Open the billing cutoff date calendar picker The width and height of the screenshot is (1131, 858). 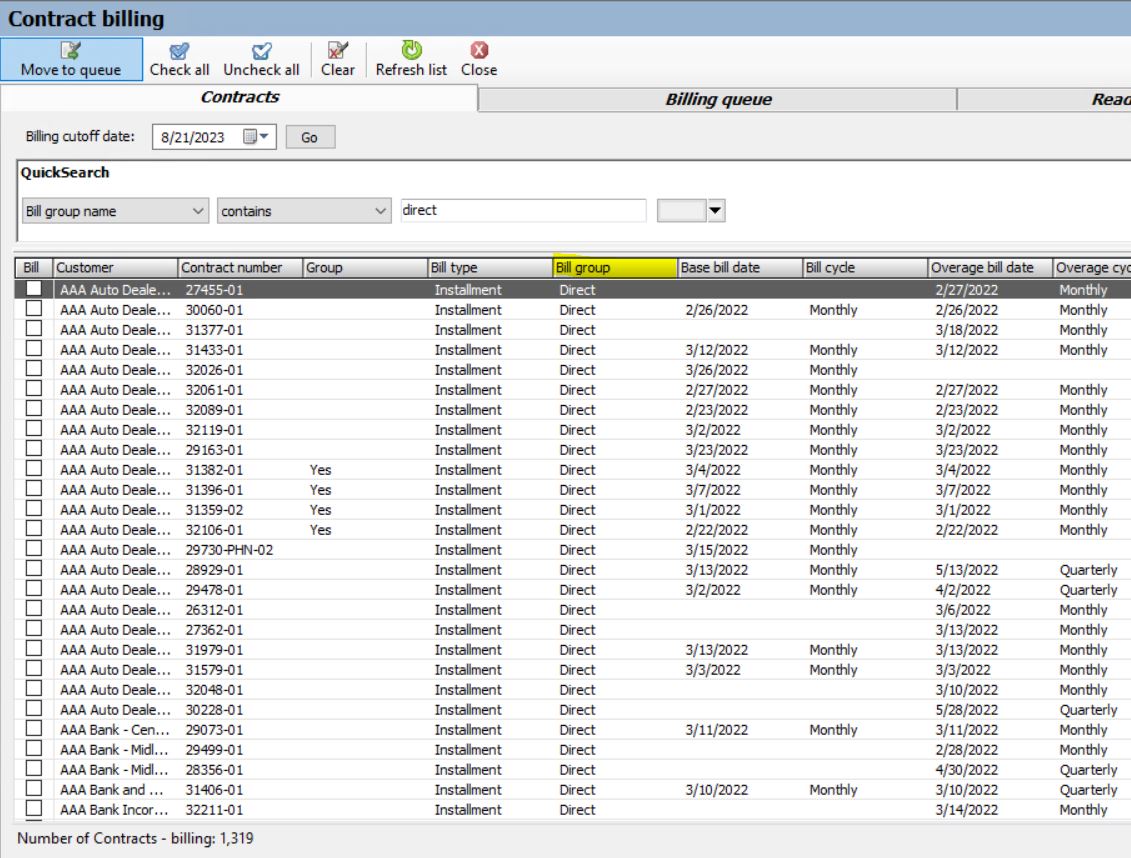(x=255, y=136)
